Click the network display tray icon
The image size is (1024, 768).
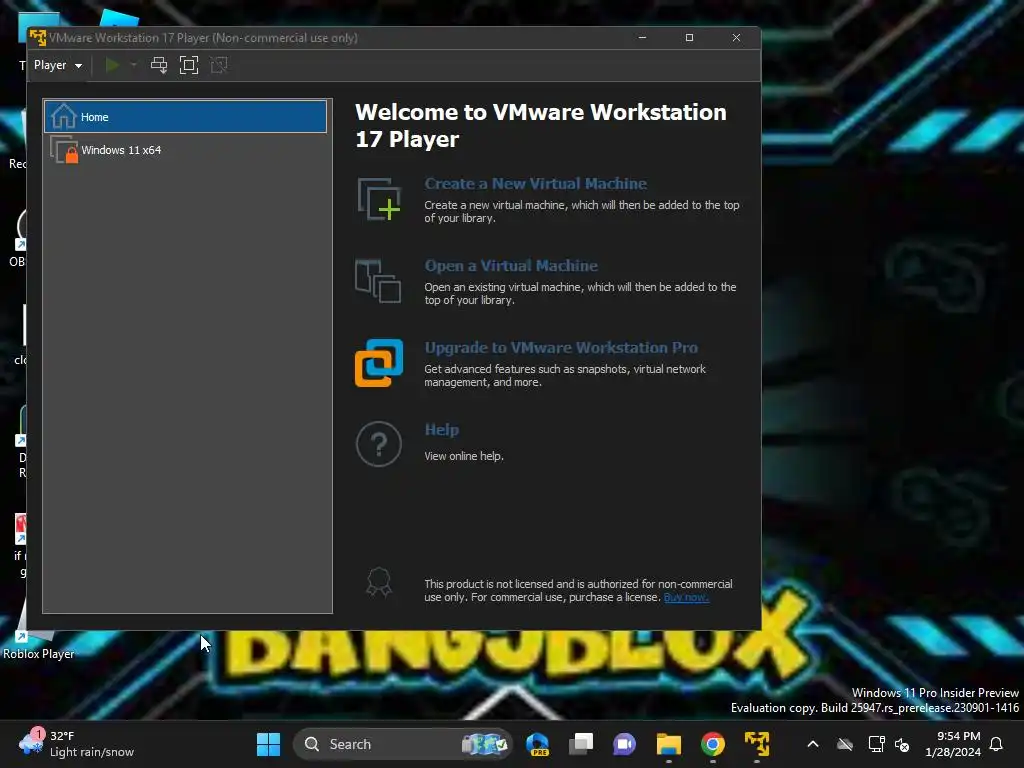click(876, 744)
